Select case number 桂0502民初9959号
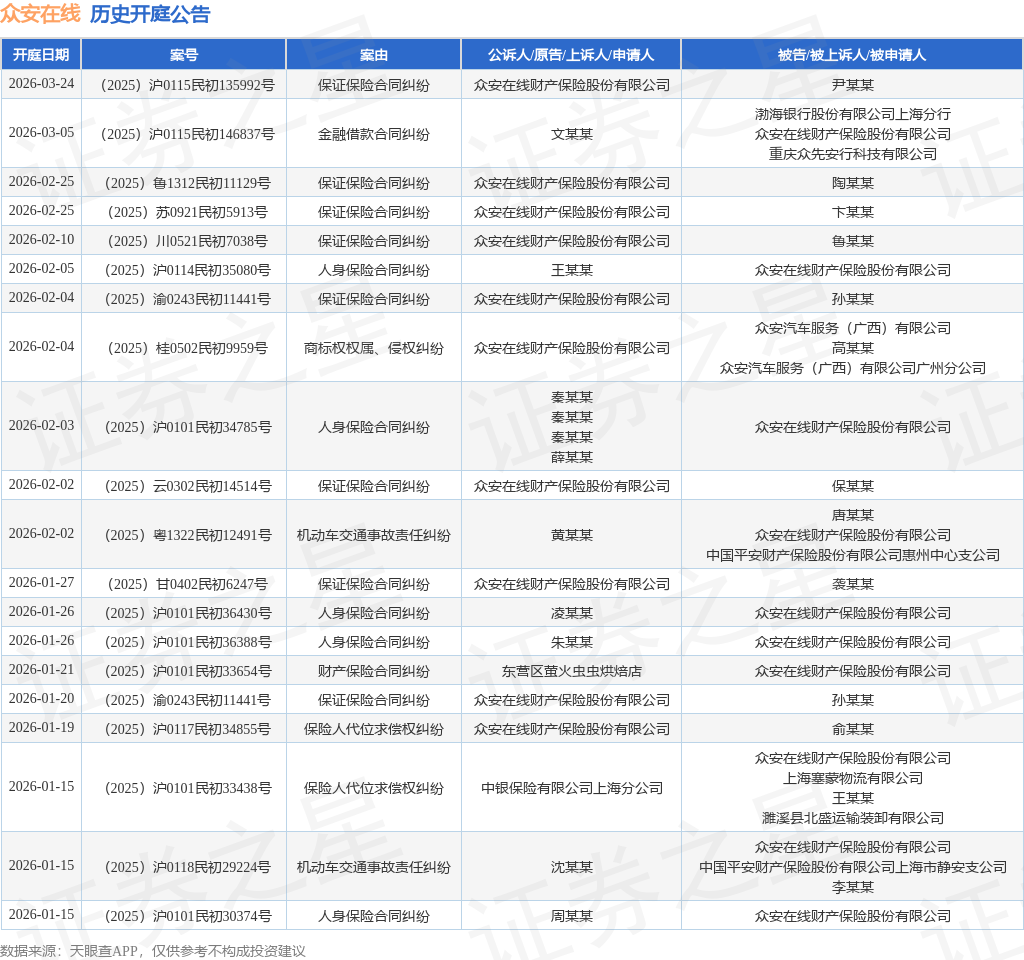This screenshot has height=960, width=1024. coord(187,348)
